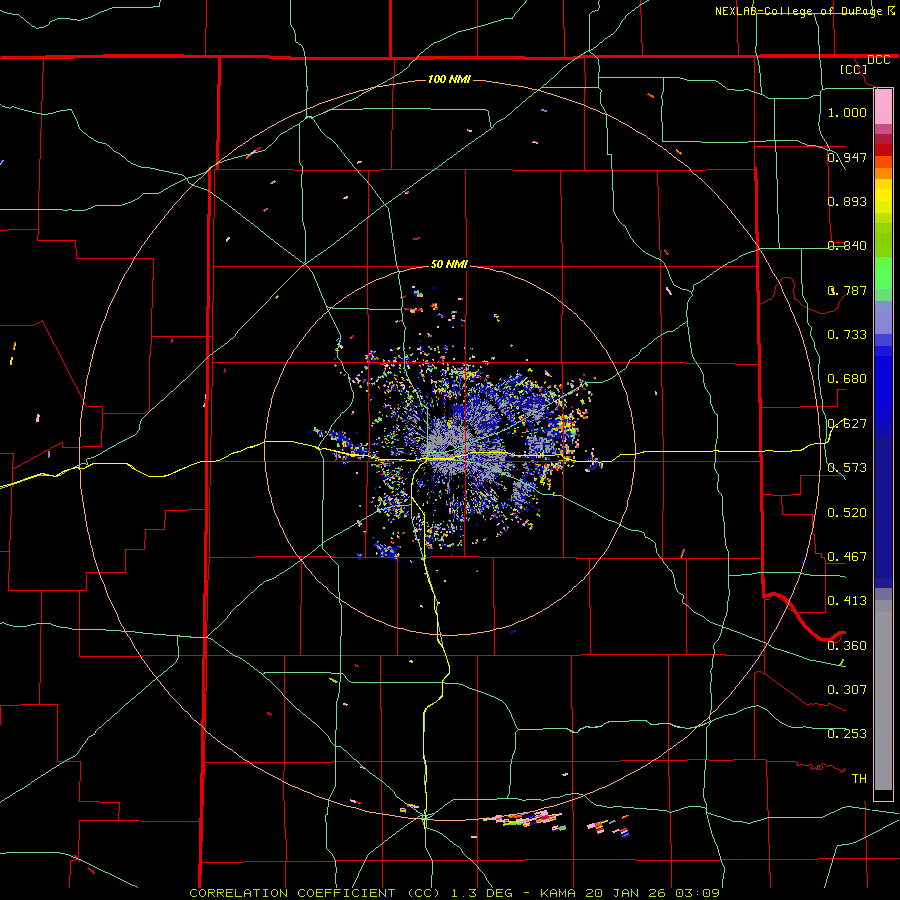Click the TH legend label
This screenshot has width=900, height=900.
pos(859,778)
